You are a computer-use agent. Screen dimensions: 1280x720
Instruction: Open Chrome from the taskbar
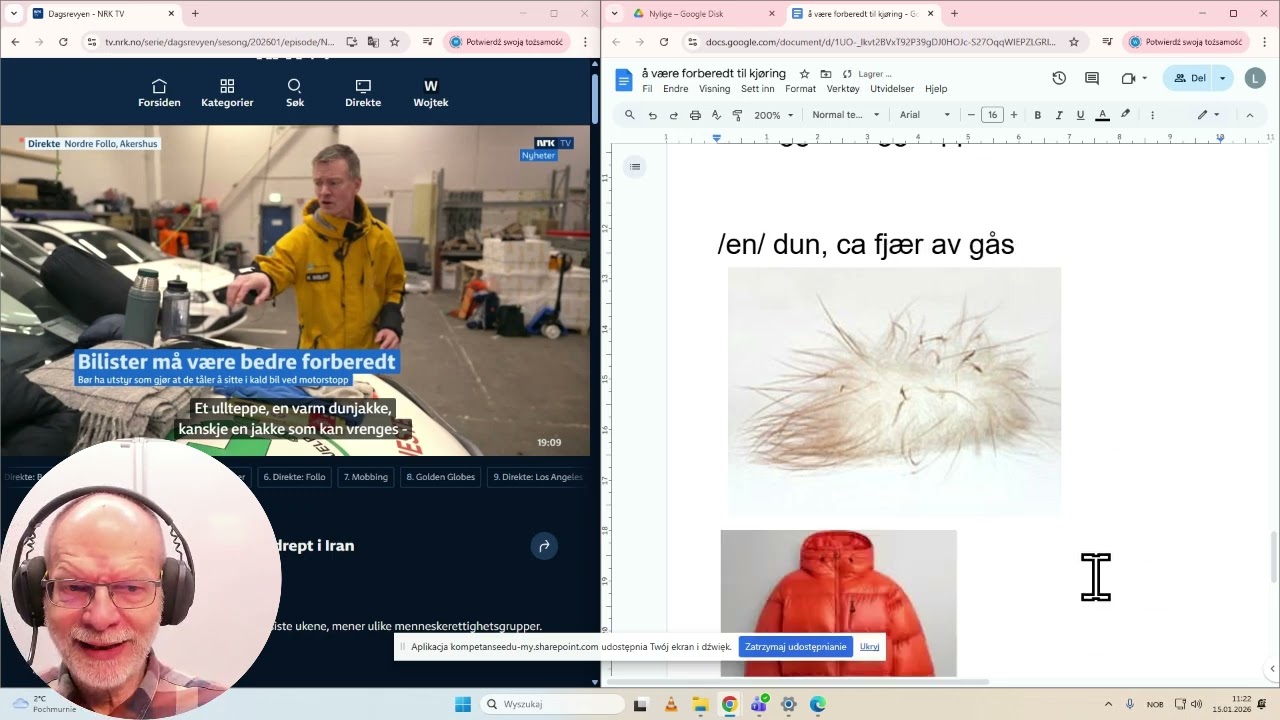pos(730,704)
